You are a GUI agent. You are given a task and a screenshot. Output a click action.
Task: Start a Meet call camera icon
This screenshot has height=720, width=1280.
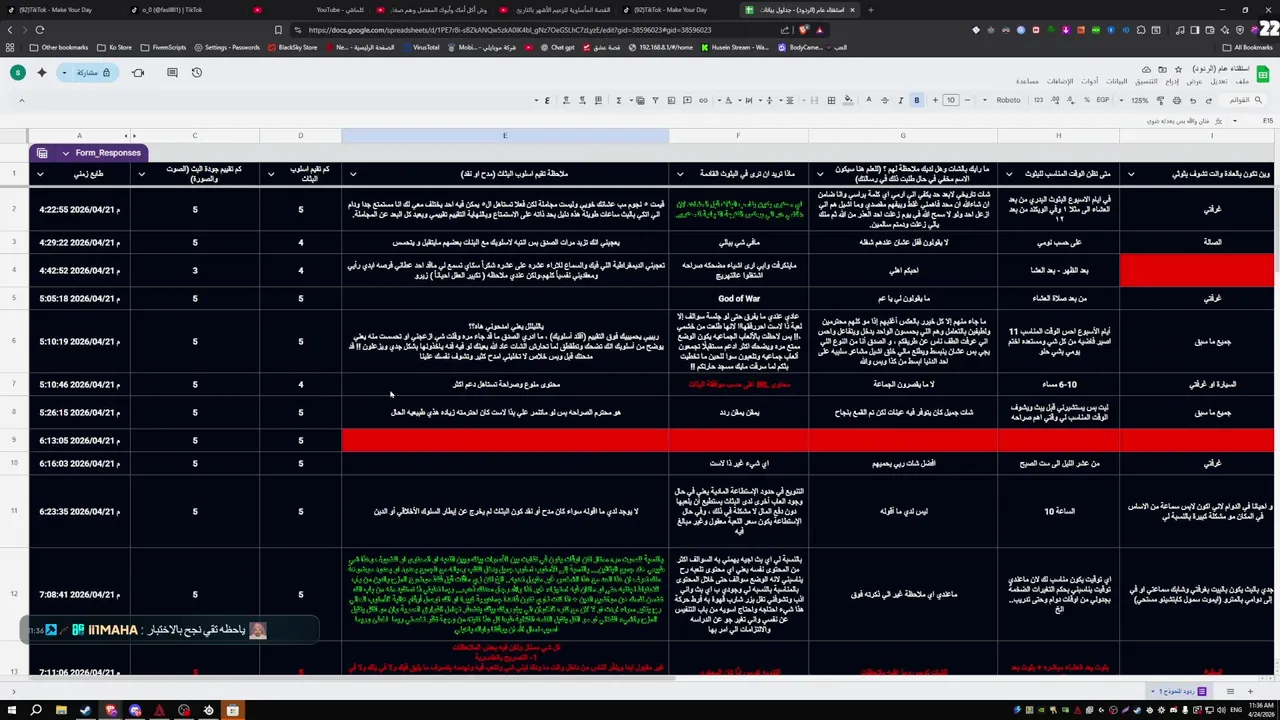[x=138, y=72]
